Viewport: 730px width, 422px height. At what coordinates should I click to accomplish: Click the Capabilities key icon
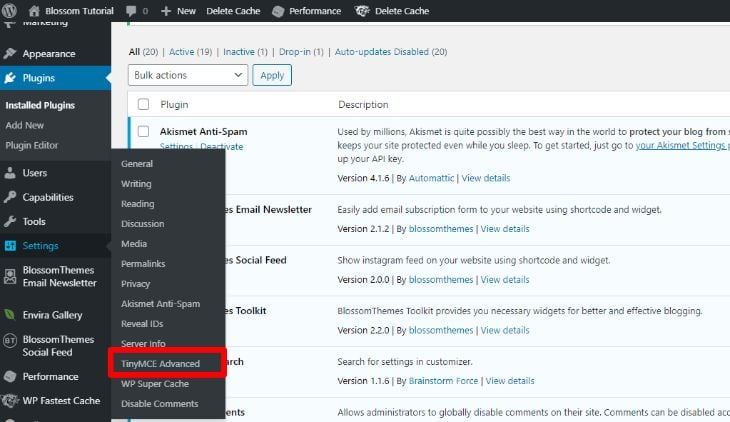click(x=10, y=197)
